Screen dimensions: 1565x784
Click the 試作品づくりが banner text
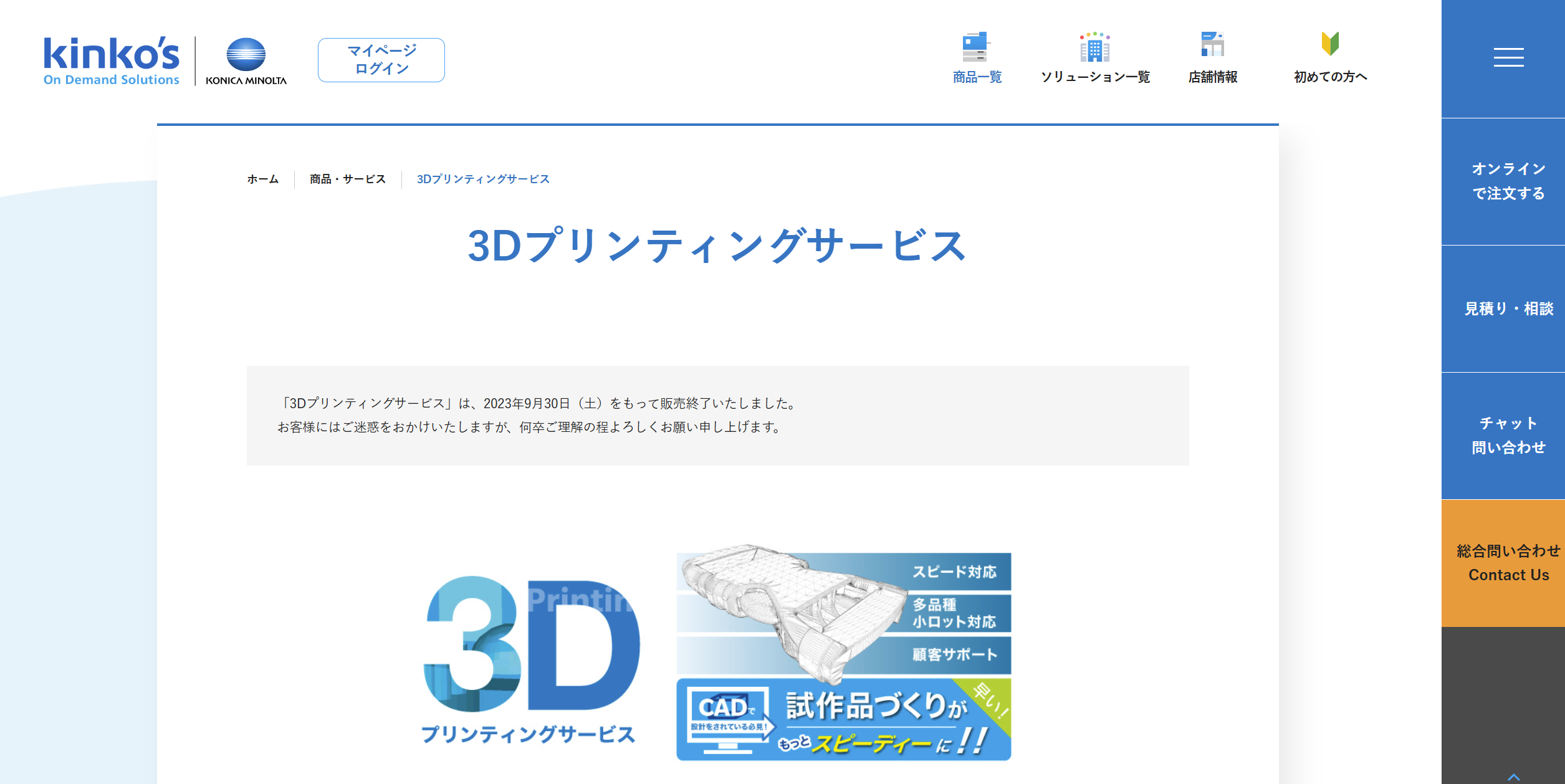click(877, 707)
